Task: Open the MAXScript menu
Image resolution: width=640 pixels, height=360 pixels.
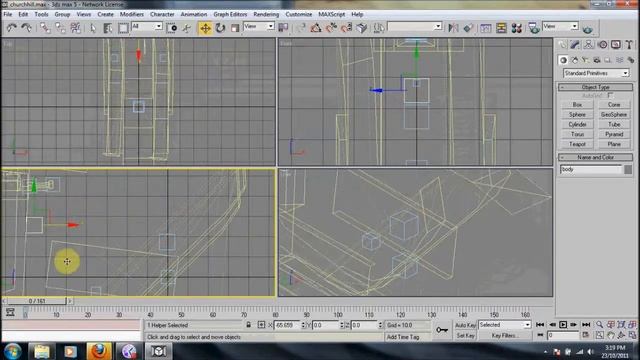Action: point(331,14)
